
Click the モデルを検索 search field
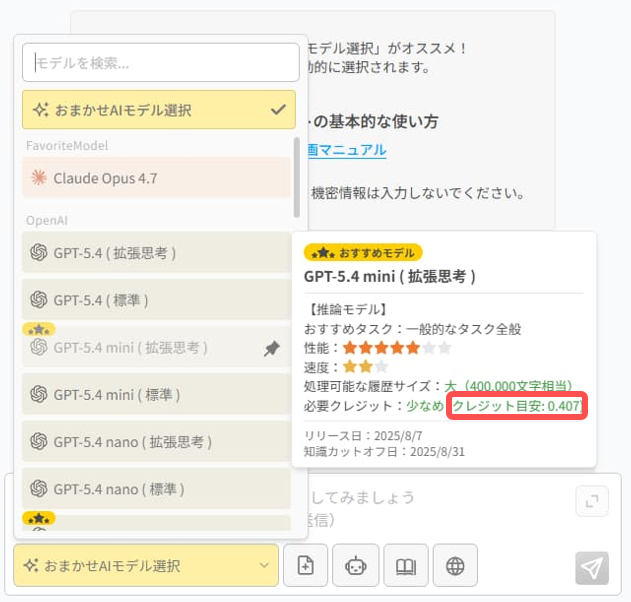pyautogui.click(x=160, y=63)
